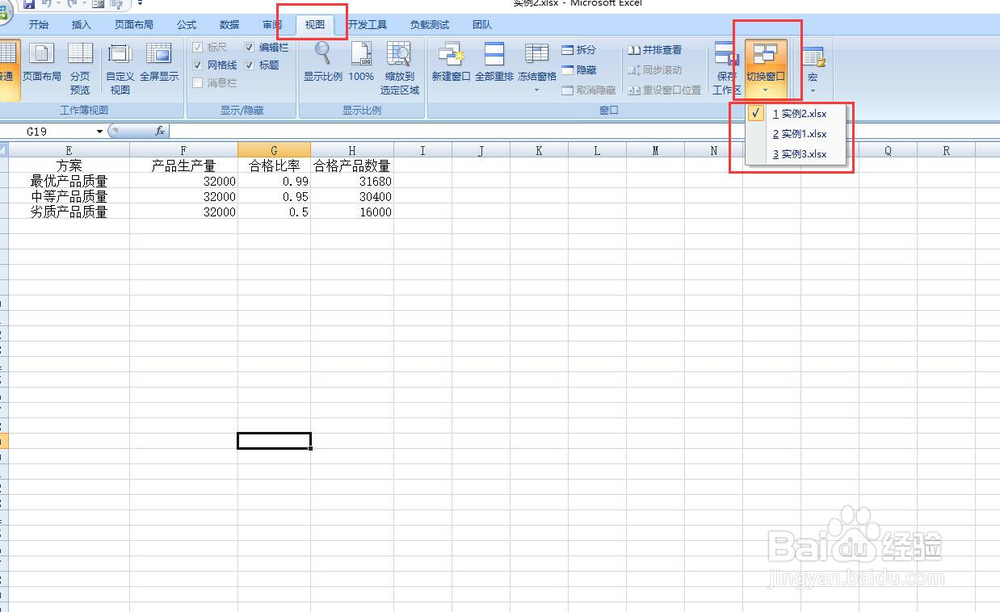The width and height of the screenshot is (1000, 612).
Task: Open the Formulas tab
Action: 186,25
